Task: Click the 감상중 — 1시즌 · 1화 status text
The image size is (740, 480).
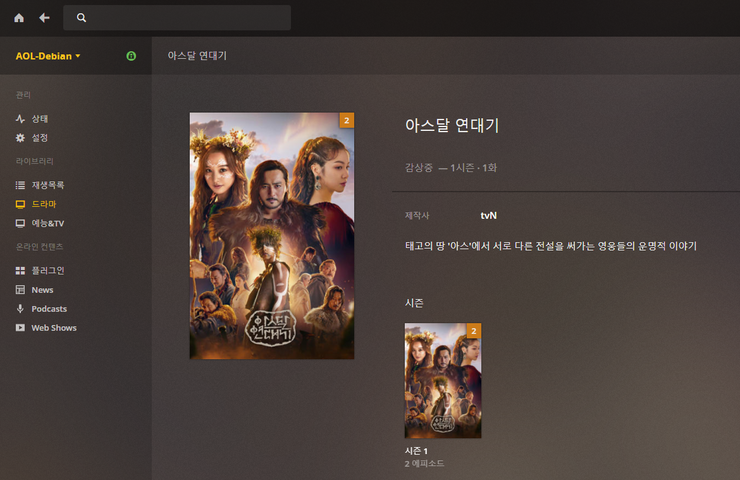Action: coord(451,168)
